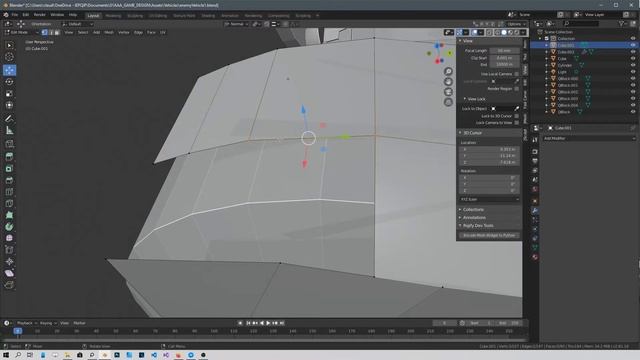
Task: Open the Edit Mode dropdown
Action: coord(22,32)
